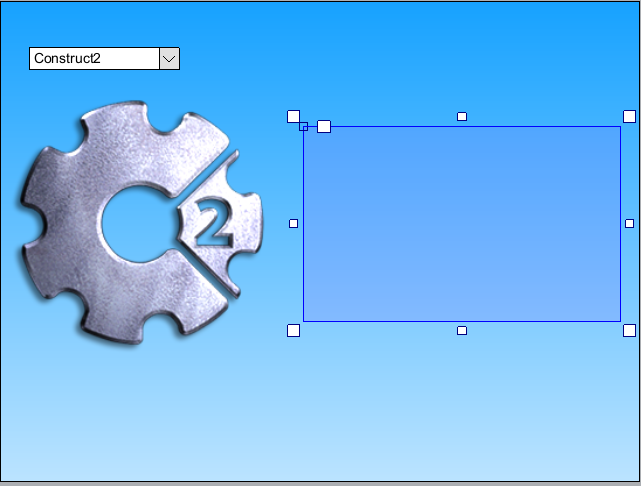Click the bottom-center edge resize handle
This screenshot has height=486, width=641.
462,331
